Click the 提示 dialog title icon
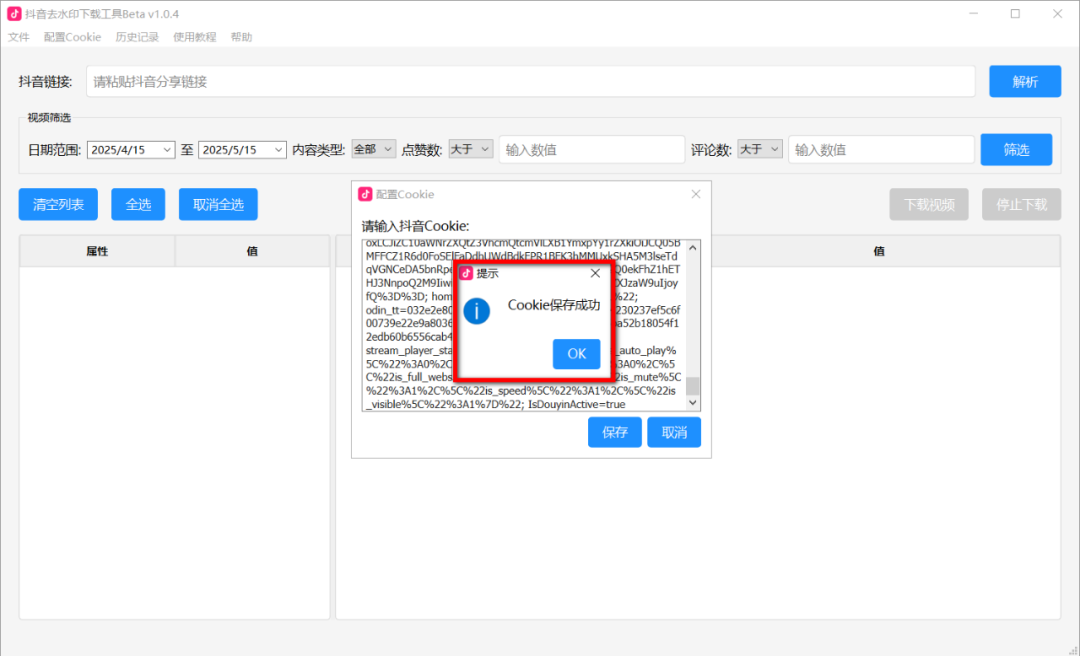This screenshot has height=656, width=1080. coord(467,274)
